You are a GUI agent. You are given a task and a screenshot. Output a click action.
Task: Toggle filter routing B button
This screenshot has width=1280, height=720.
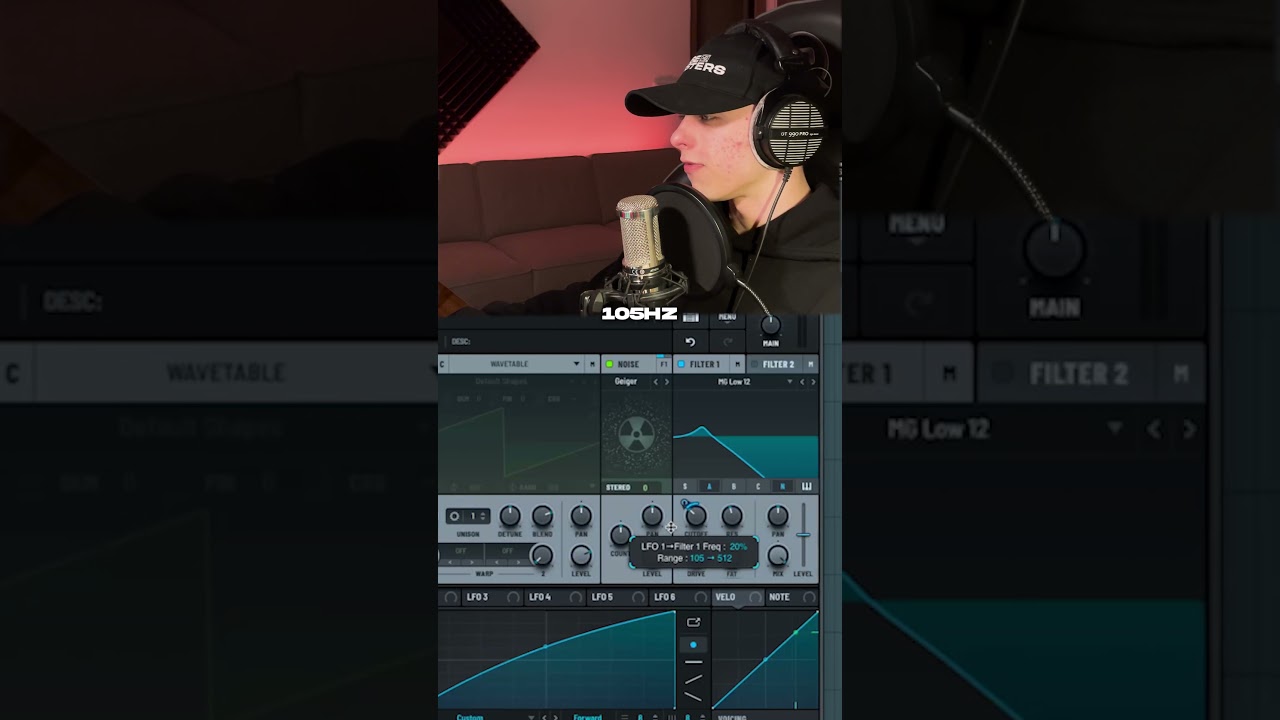[x=734, y=487]
